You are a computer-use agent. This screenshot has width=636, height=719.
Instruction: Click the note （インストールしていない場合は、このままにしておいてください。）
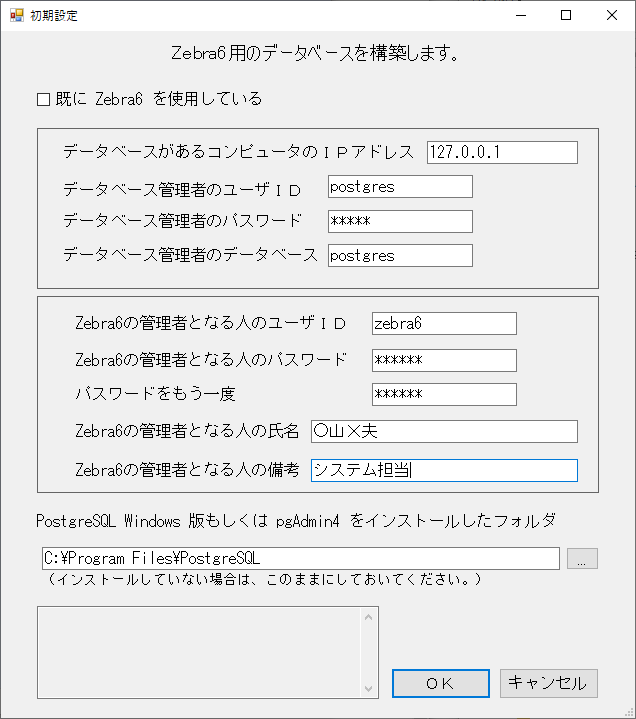(264, 580)
